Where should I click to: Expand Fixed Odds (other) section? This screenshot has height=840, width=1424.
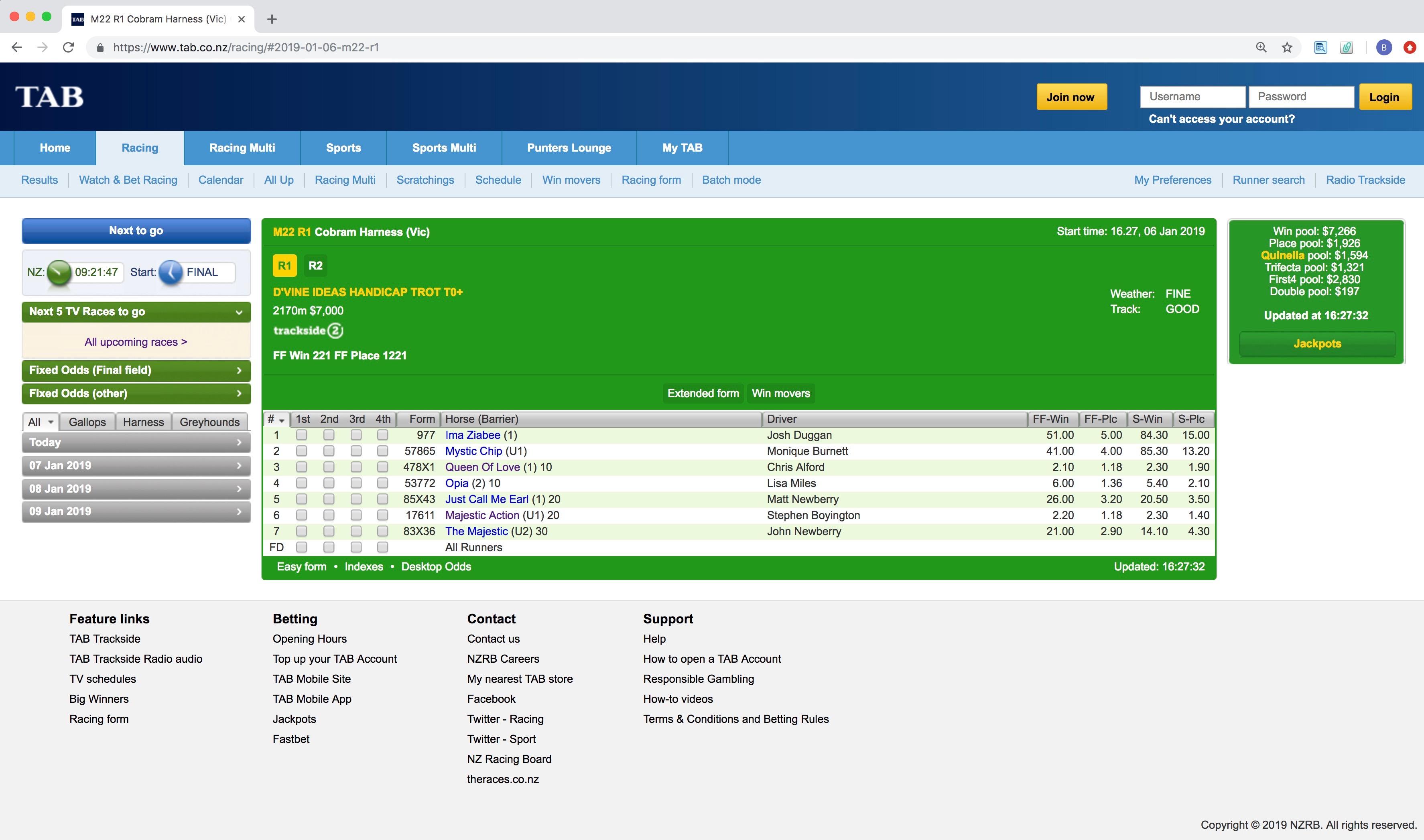tap(136, 394)
